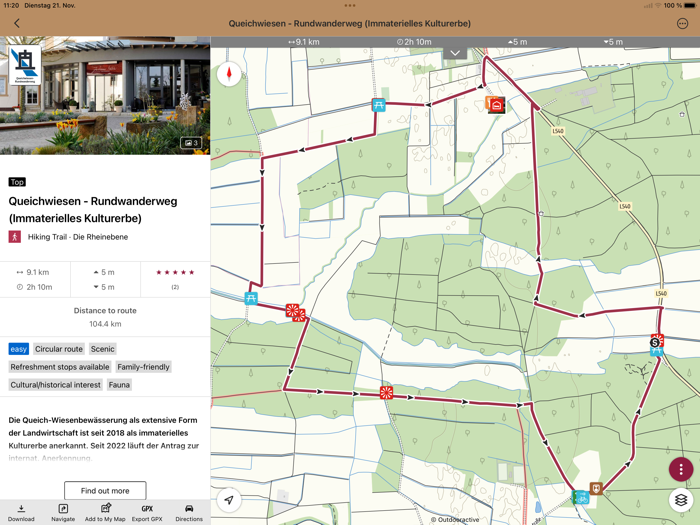Select the Fauna tag

pos(119,385)
